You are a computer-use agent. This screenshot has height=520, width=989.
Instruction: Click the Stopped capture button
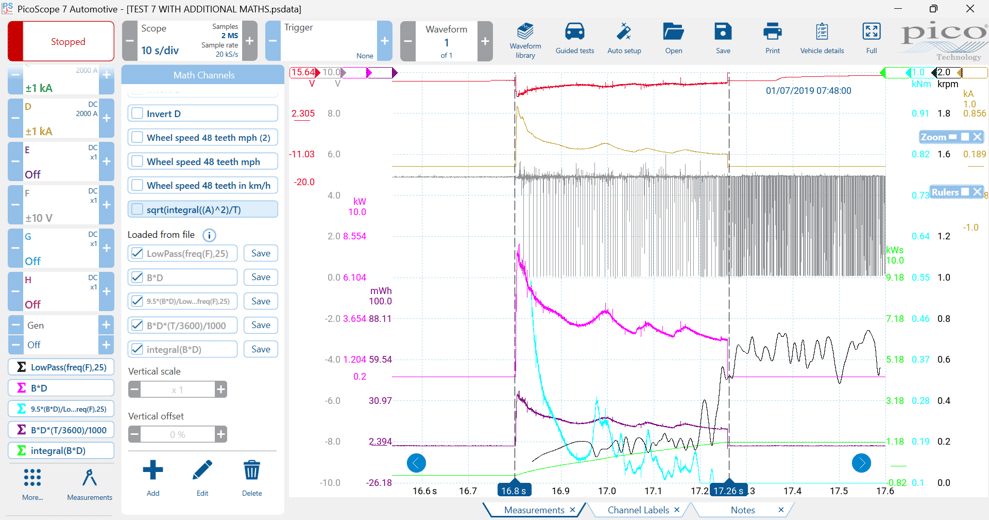(x=61, y=41)
